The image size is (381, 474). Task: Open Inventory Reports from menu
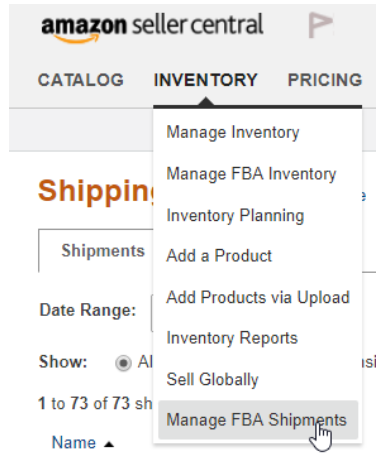pos(232,338)
